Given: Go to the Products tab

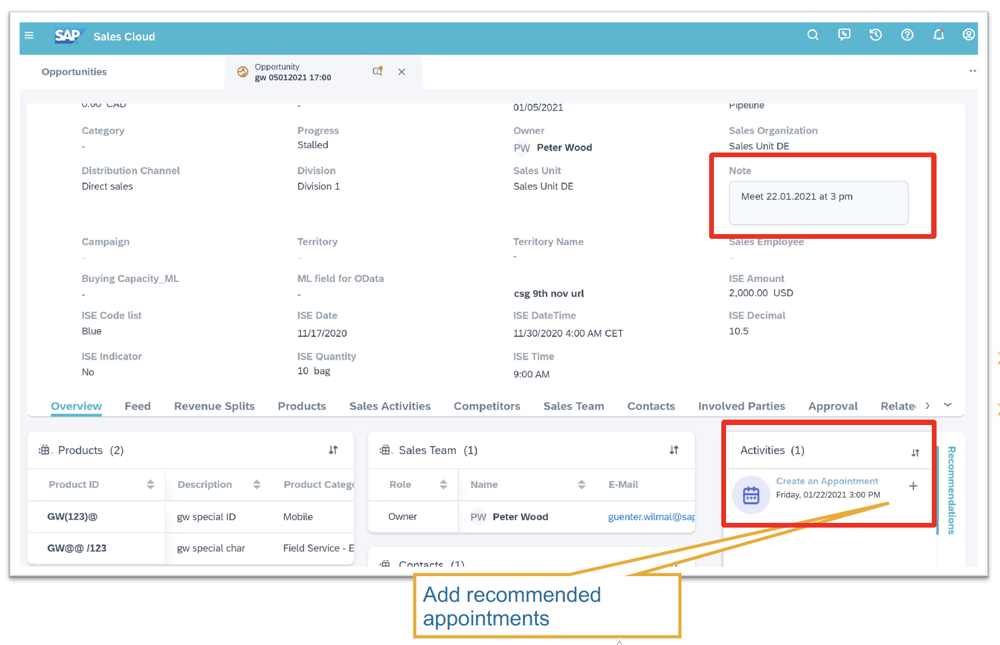Looking at the screenshot, I should tap(302, 406).
